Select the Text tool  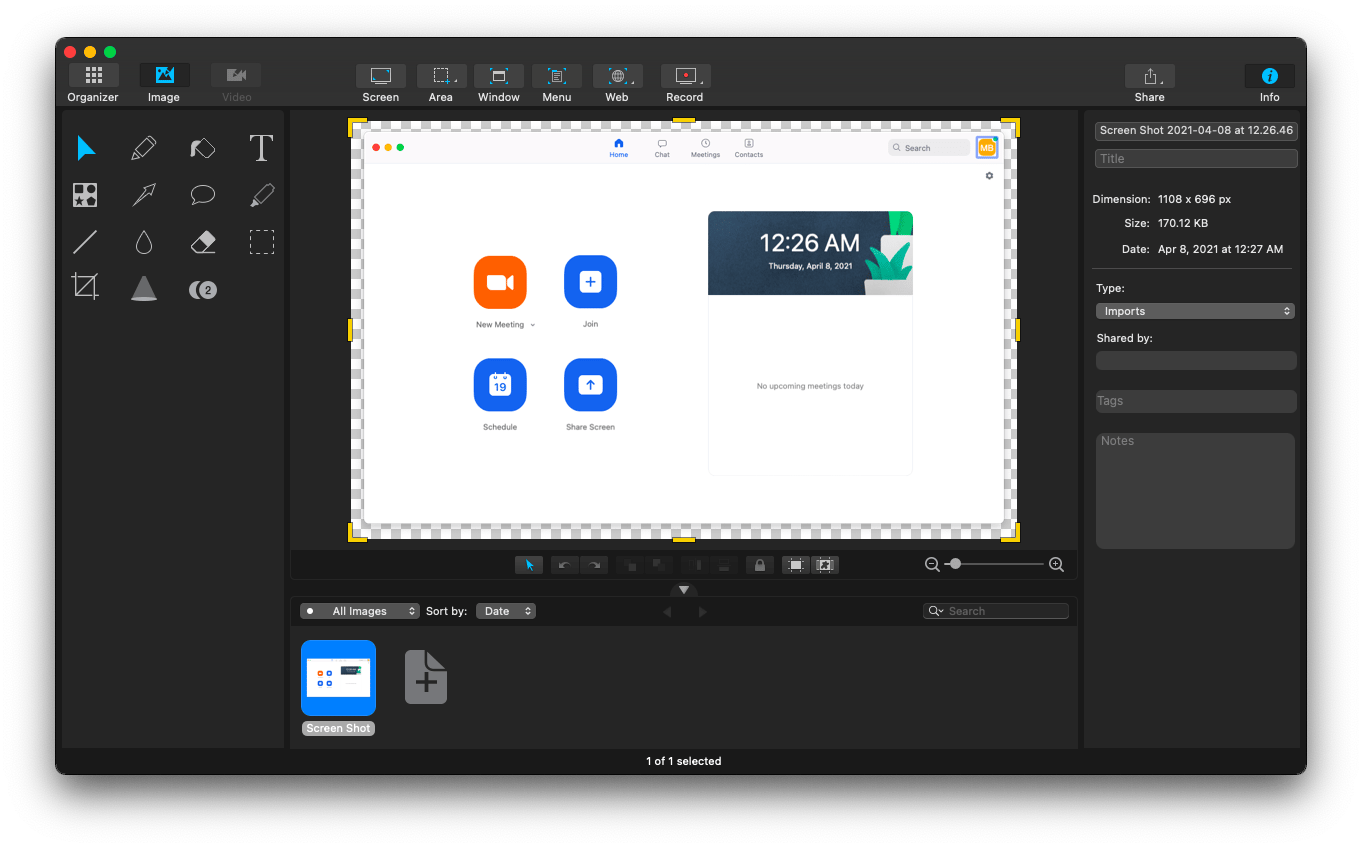pyautogui.click(x=261, y=148)
